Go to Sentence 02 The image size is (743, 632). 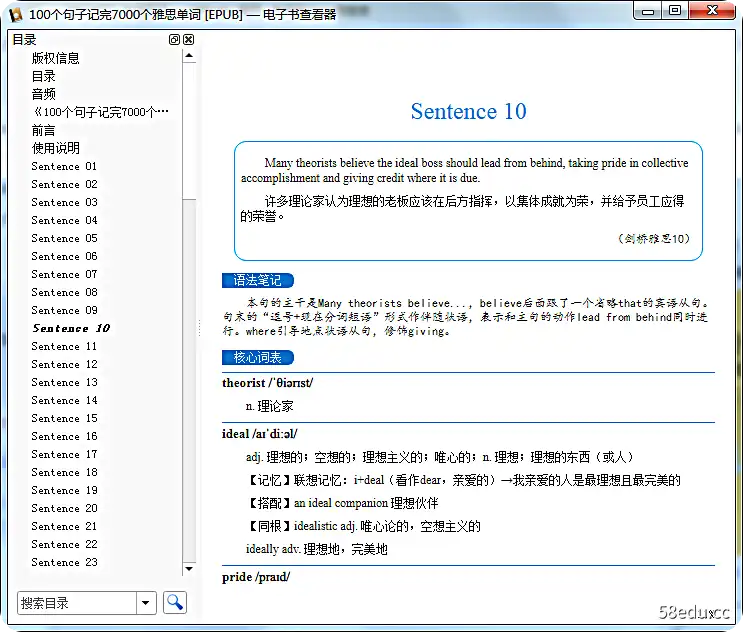point(64,184)
